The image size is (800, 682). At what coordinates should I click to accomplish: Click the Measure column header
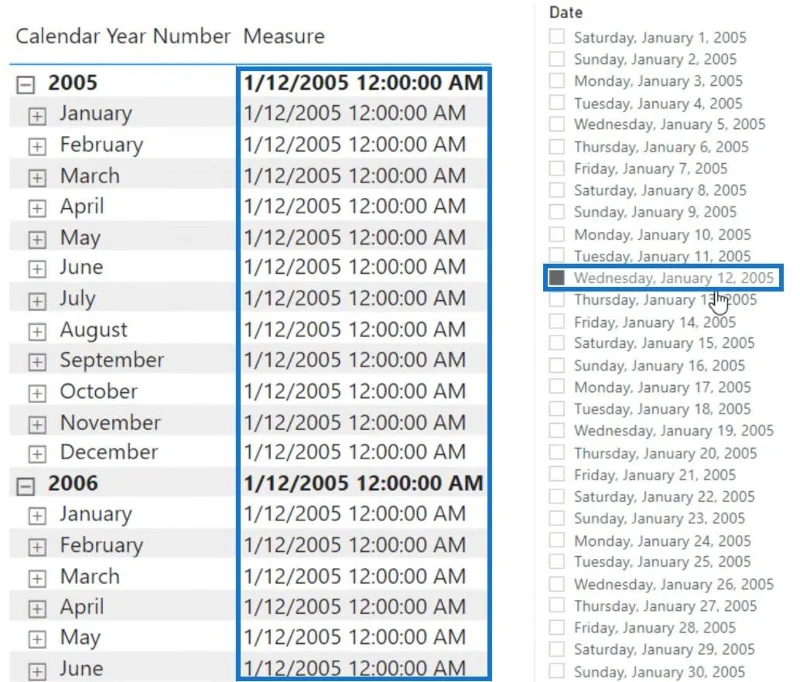pyautogui.click(x=284, y=36)
